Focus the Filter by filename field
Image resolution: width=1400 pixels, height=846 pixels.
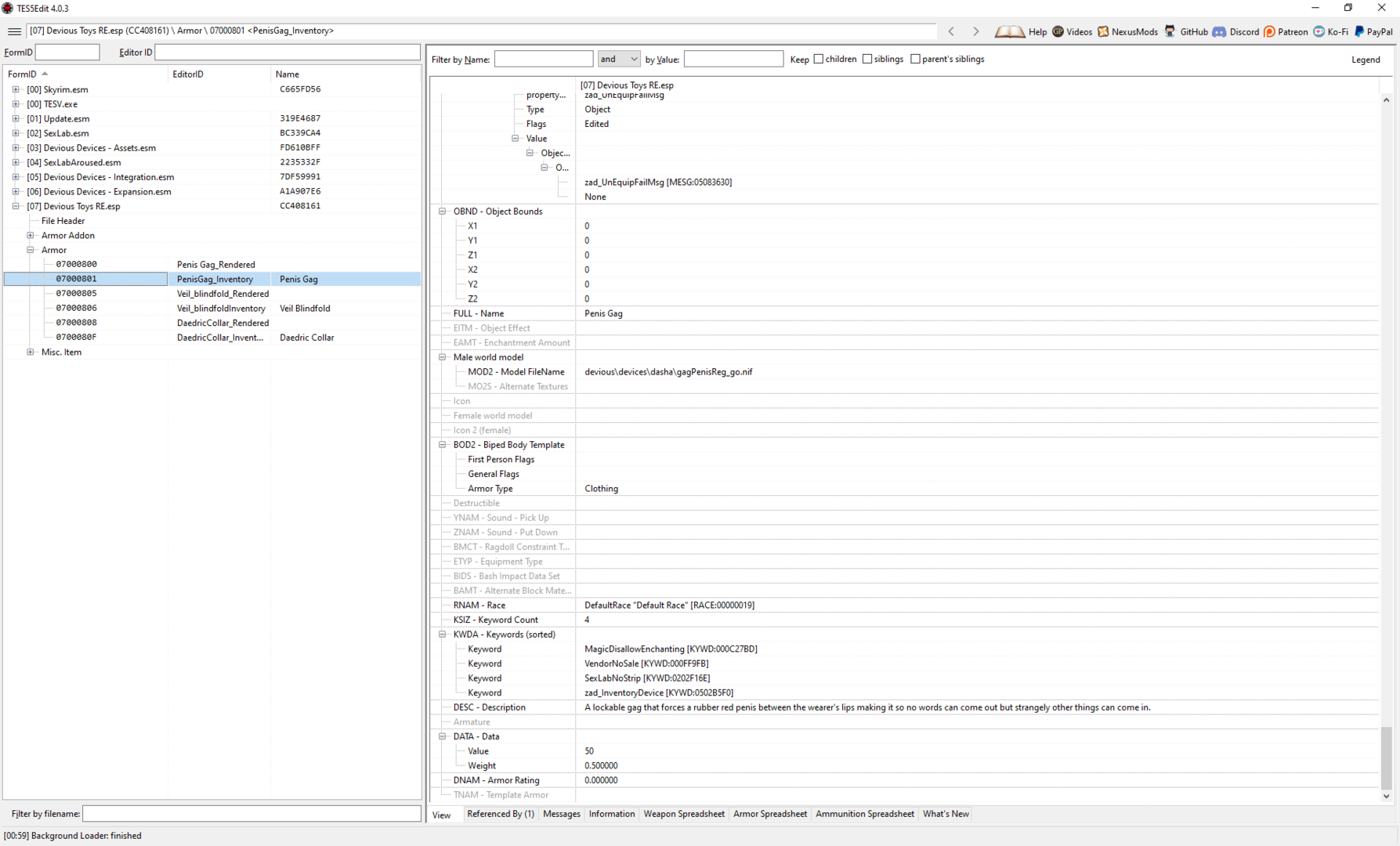251,814
